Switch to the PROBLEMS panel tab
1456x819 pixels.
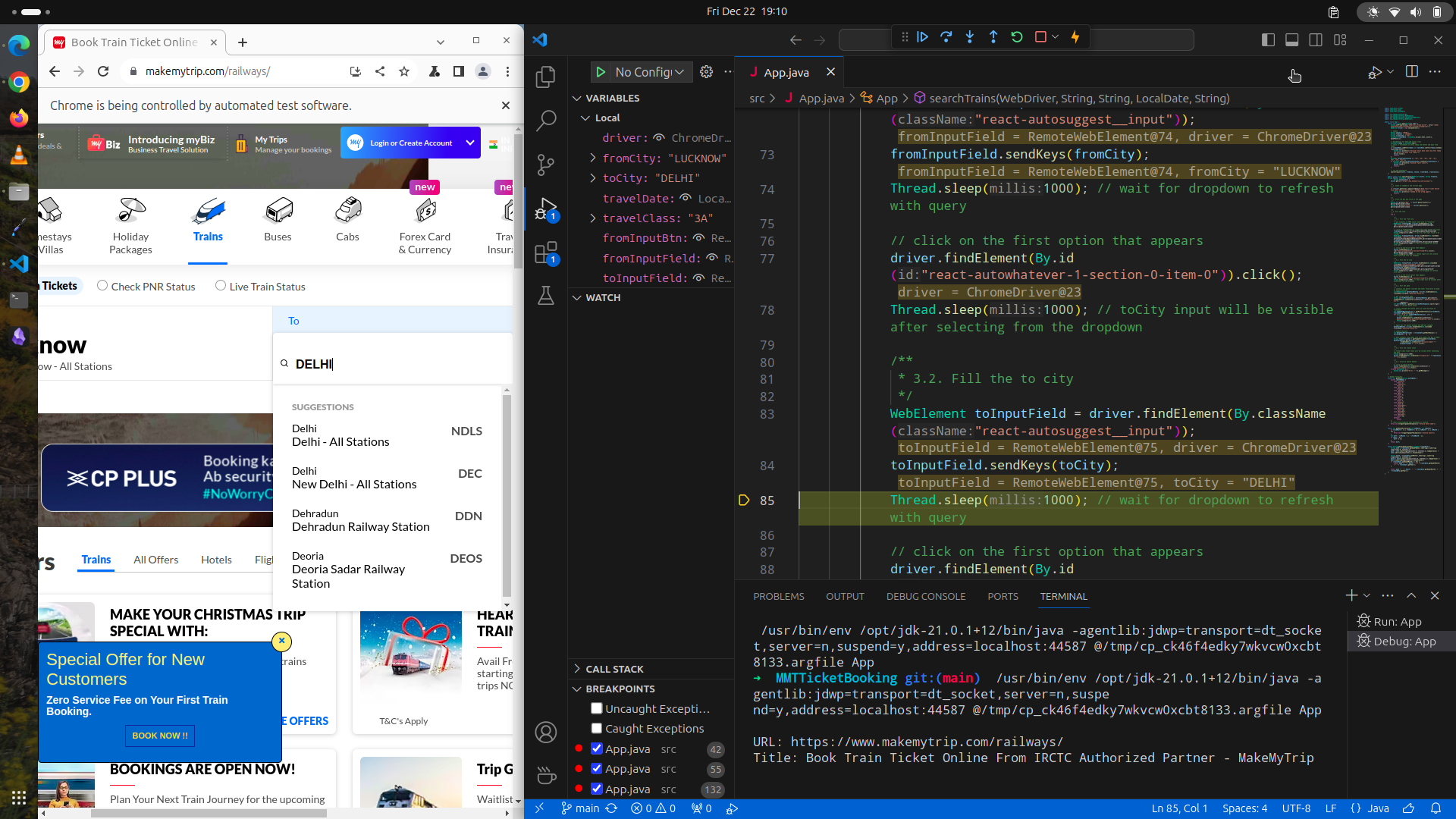pos(778,597)
